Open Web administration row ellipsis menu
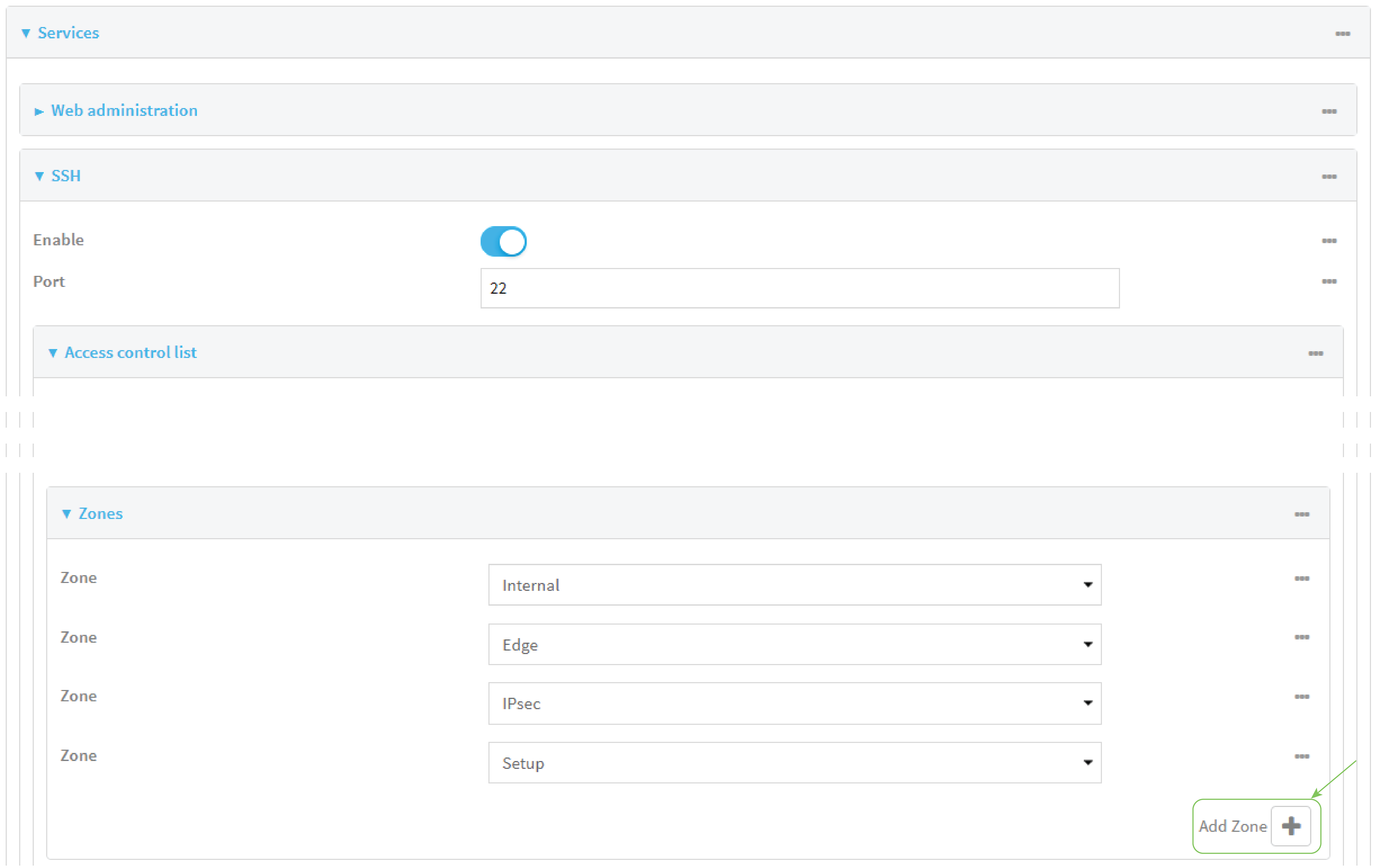1378x868 pixels. click(x=1329, y=111)
